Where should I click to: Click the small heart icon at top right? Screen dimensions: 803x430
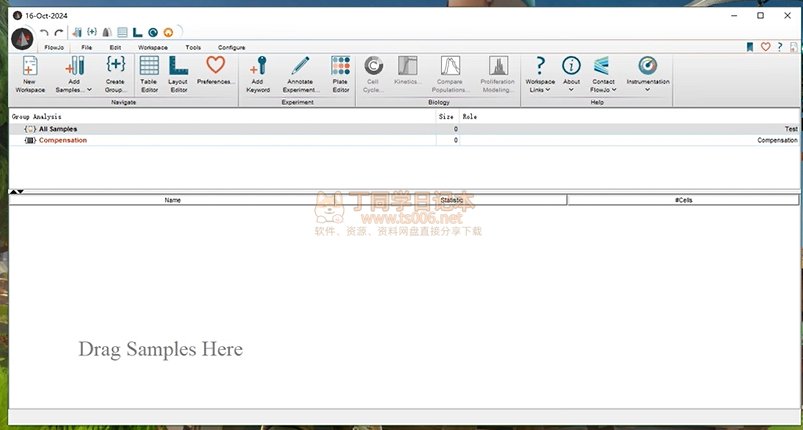coord(765,47)
